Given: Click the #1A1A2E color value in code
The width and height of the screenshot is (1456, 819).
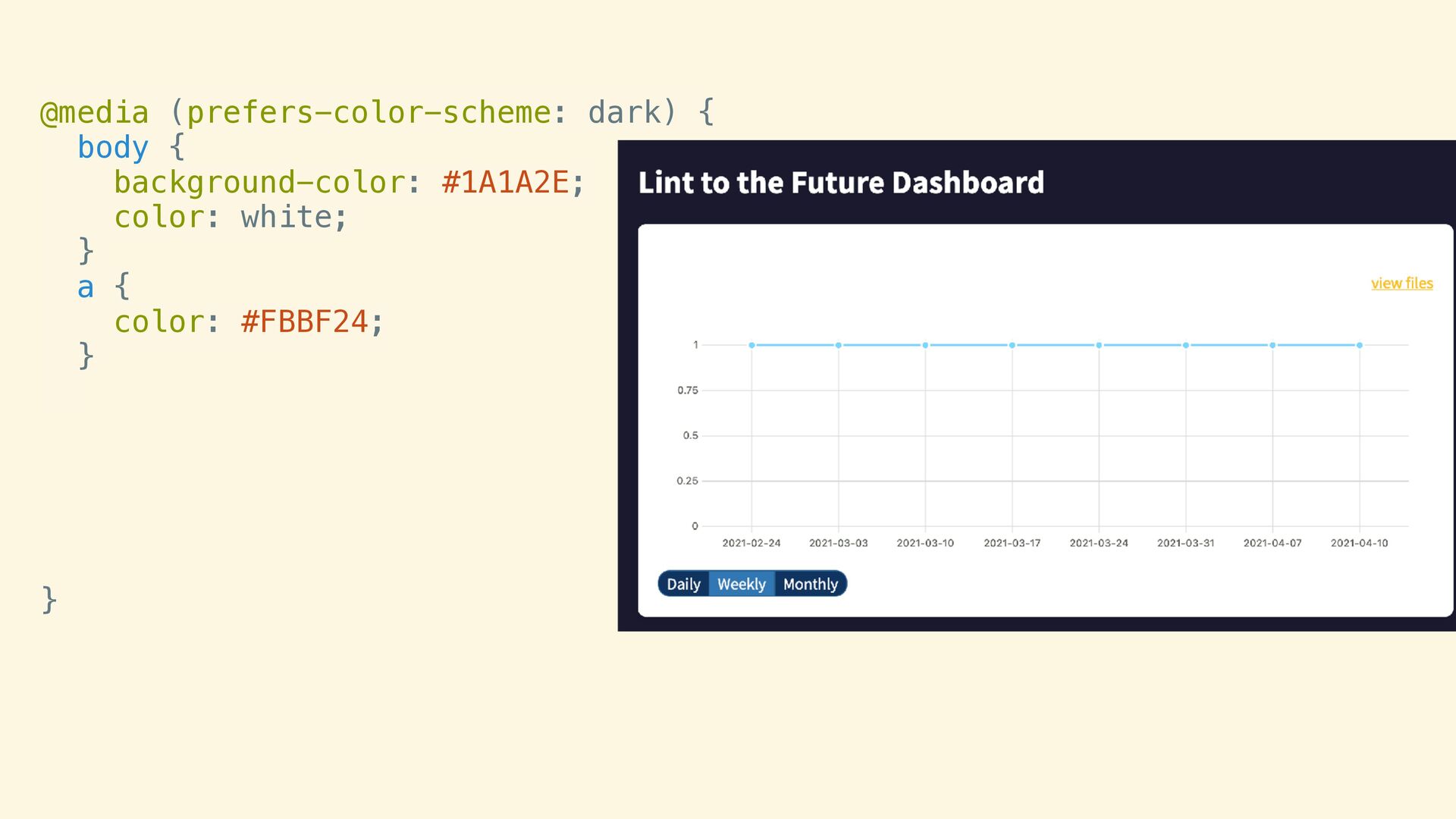Looking at the screenshot, I should click(505, 183).
